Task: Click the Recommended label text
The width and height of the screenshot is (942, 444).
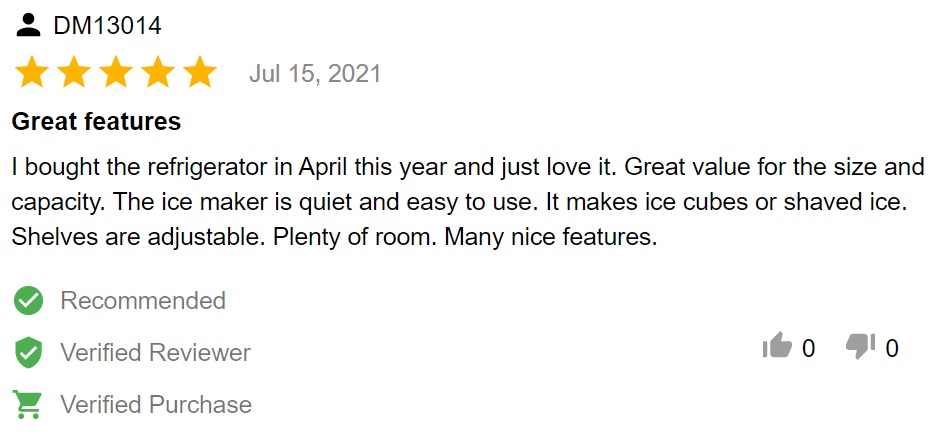Action: [x=143, y=300]
